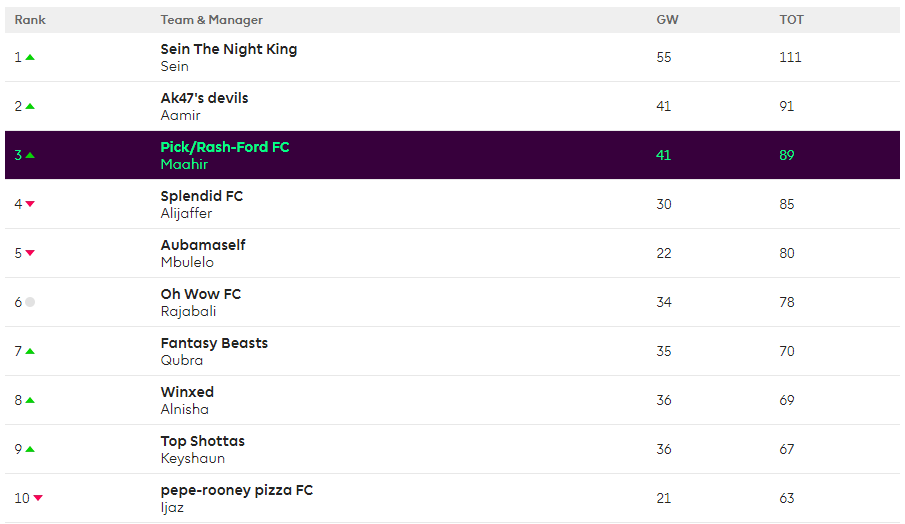Image resolution: width=905 pixels, height=524 pixels.
Task: Click the GW column header
Action: click(x=666, y=20)
